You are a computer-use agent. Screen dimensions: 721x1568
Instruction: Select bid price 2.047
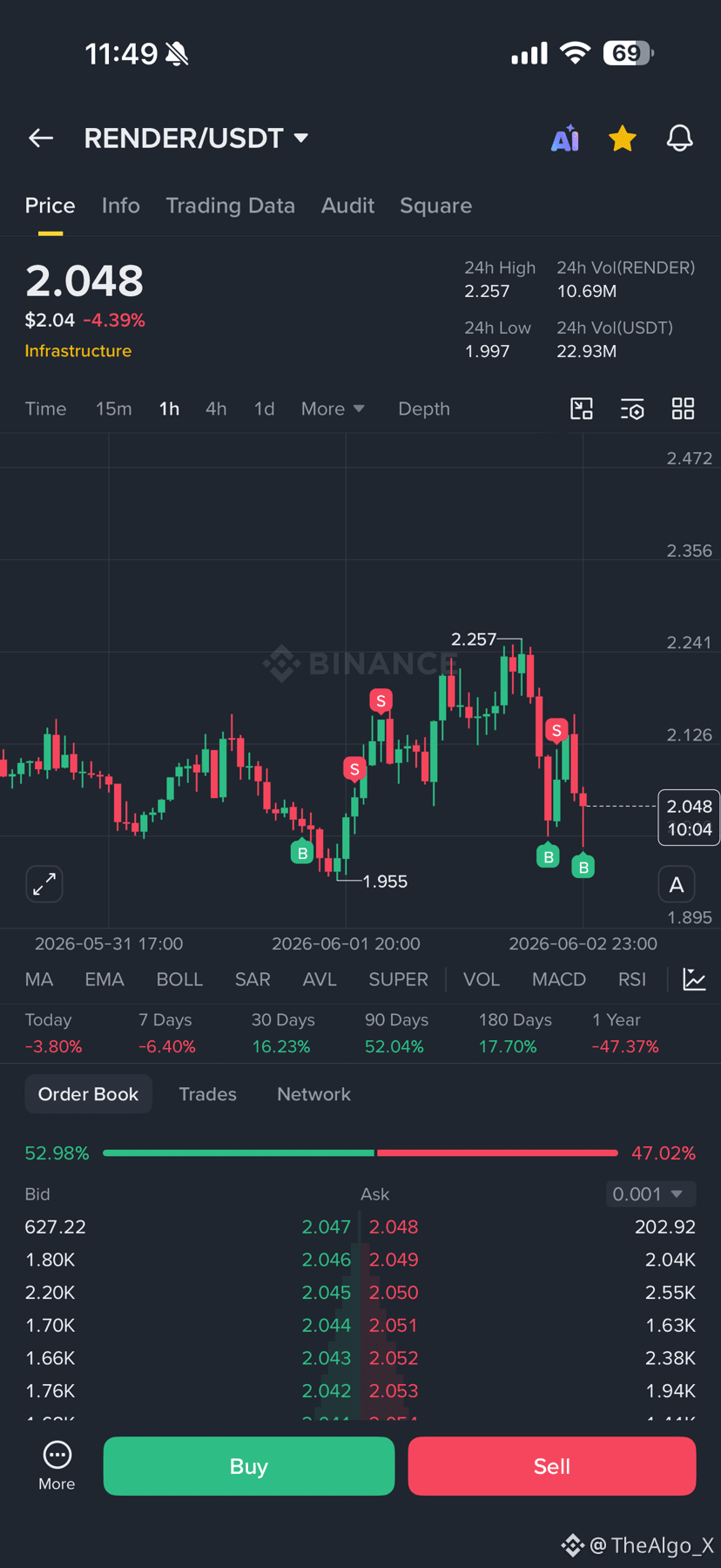coord(327,1227)
